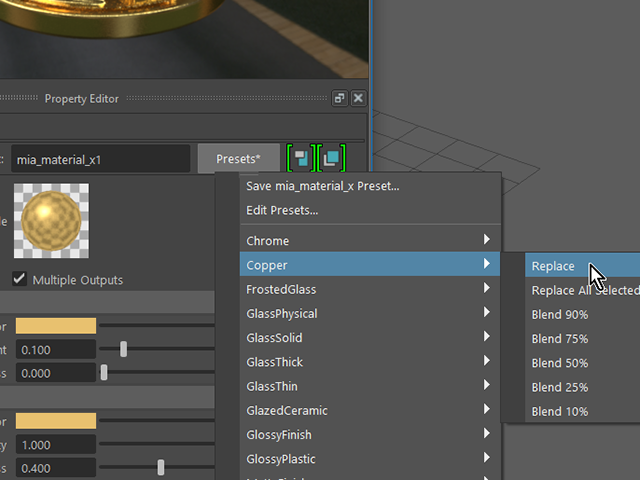This screenshot has height=480, width=640.
Task: Expand the GlazedCeramic preset submenu
Action: [x=370, y=410]
